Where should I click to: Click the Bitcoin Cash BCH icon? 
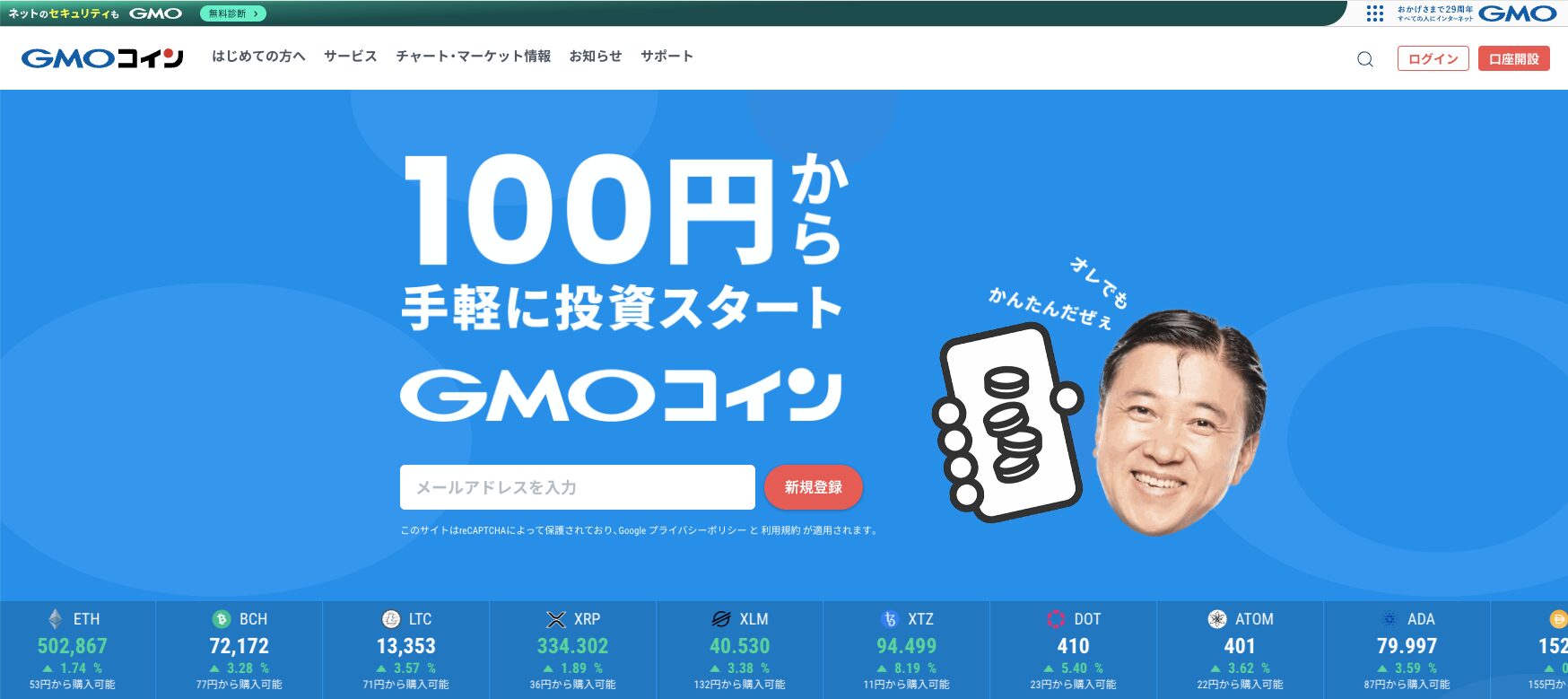click(222, 619)
